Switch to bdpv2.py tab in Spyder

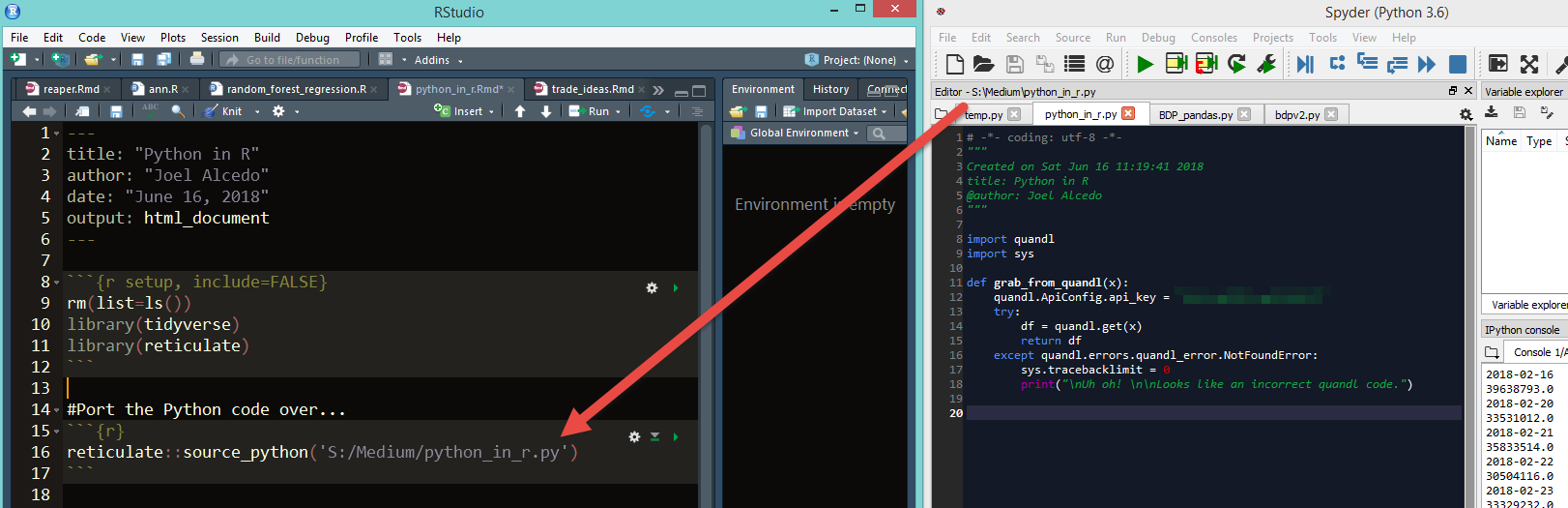1305,114
